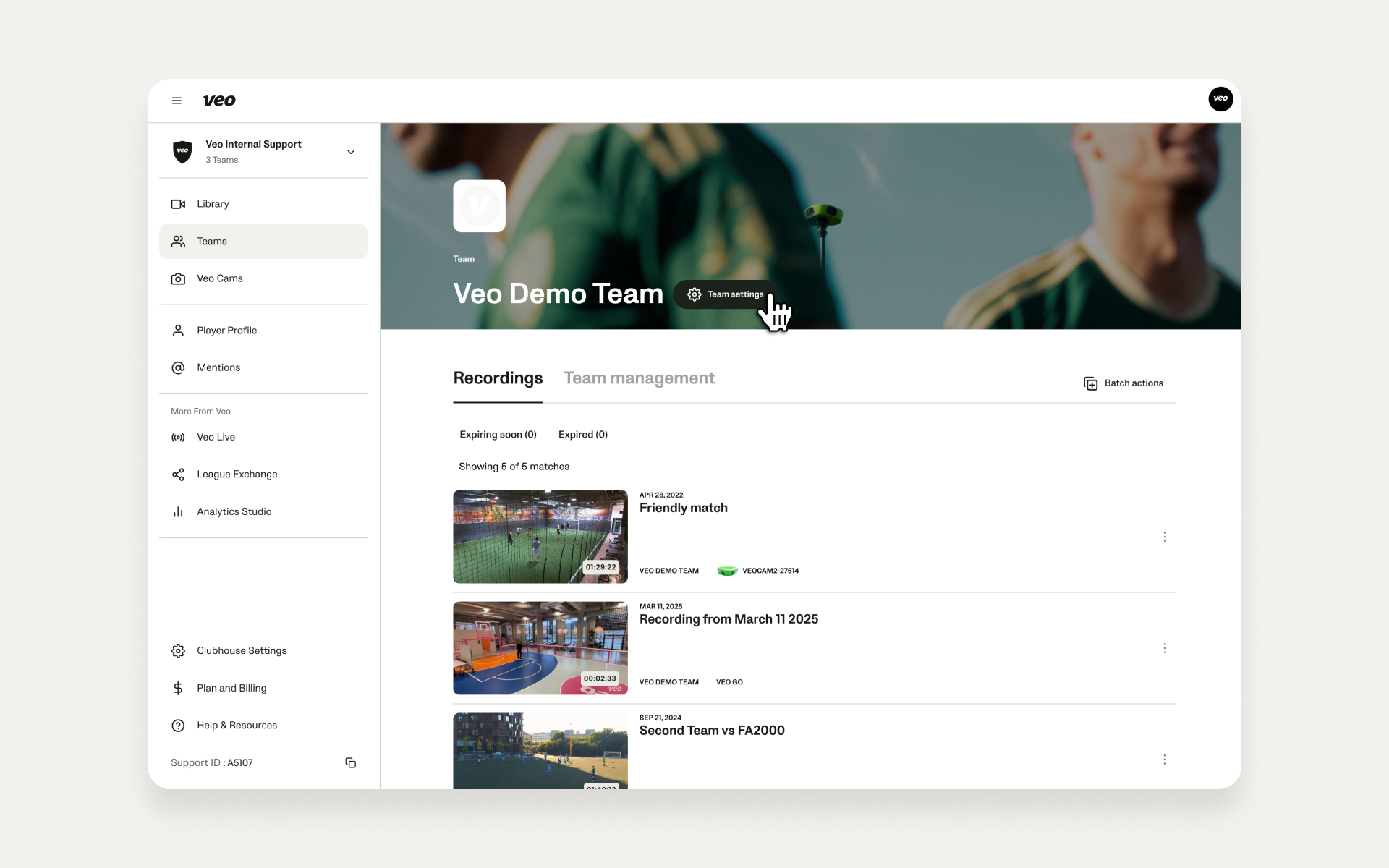Image resolution: width=1389 pixels, height=868 pixels.
Task: Copy Support ID with copy icon
Action: [351, 762]
